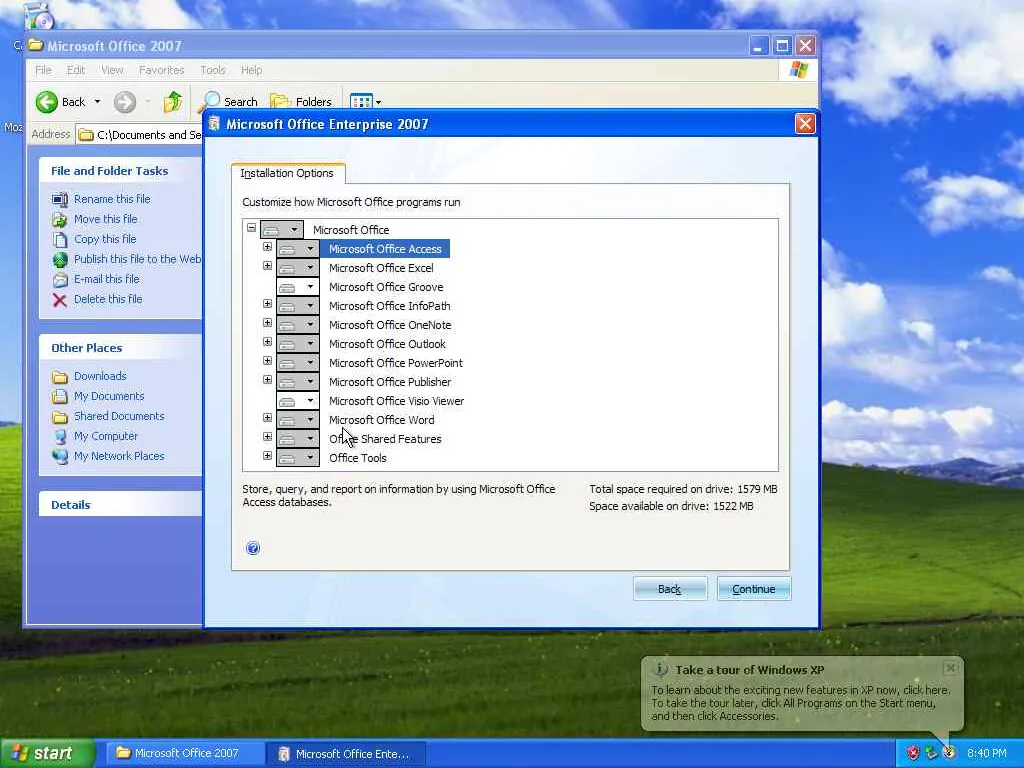Click the green Back arrow in Explorer
1024x768 pixels.
[47, 102]
